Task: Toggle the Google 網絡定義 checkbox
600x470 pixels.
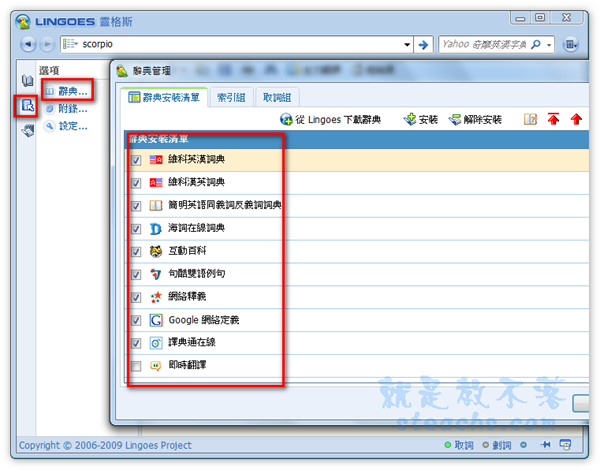Action: coord(136,320)
